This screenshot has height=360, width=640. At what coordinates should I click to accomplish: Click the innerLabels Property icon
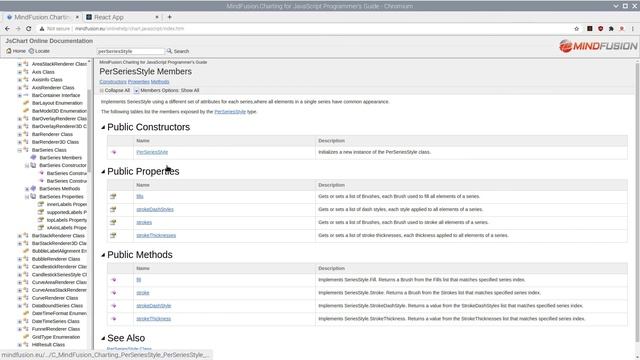41,204
